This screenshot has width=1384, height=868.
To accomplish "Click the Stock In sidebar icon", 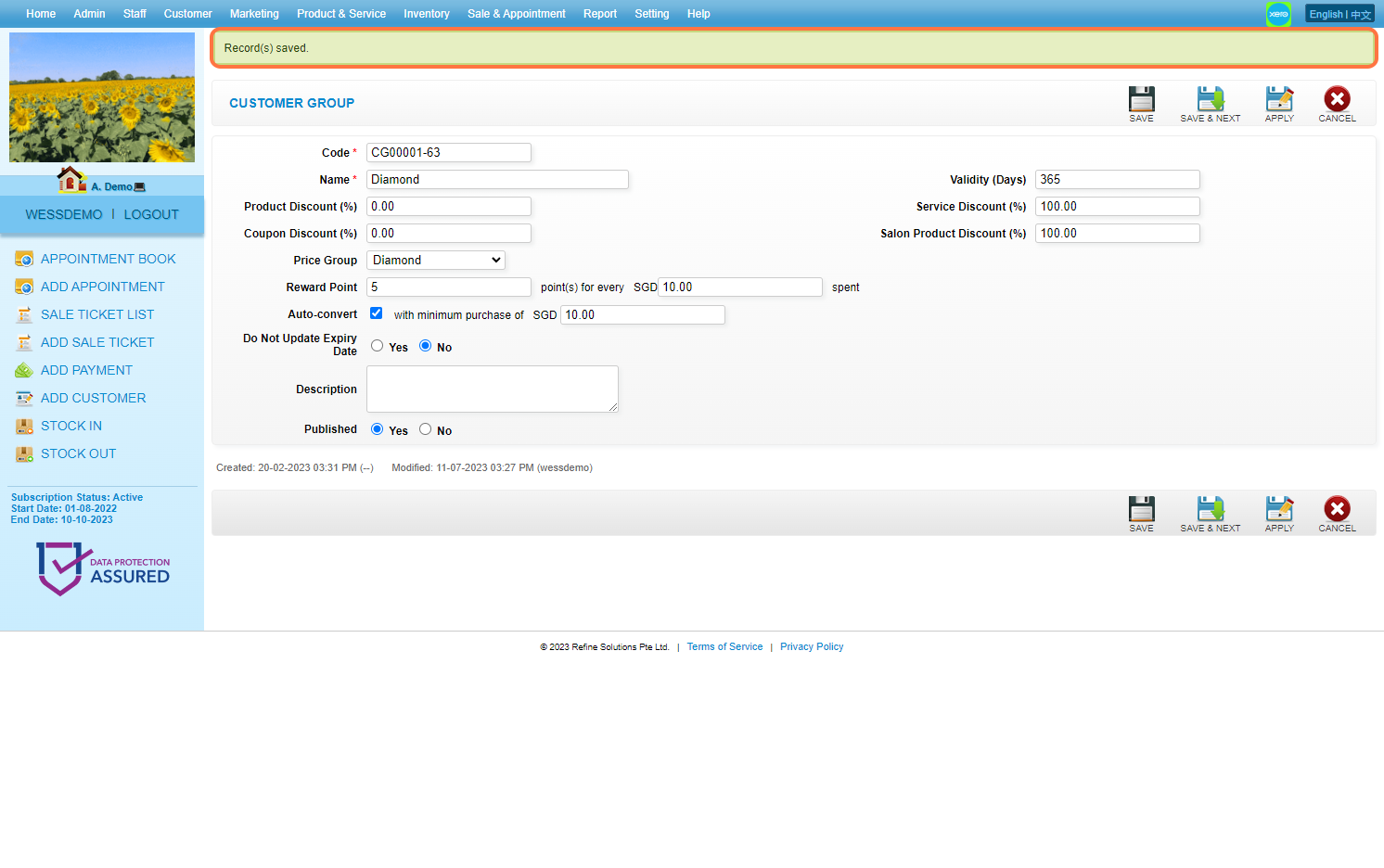I will (x=24, y=426).
